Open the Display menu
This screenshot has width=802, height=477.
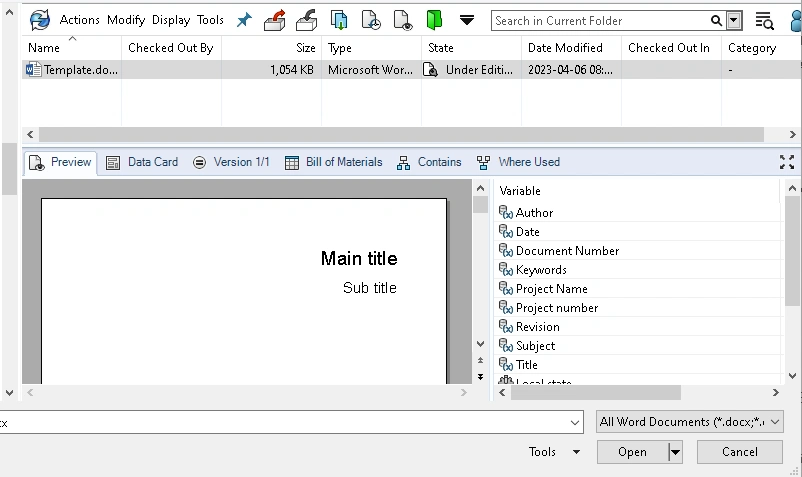point(171,20)
